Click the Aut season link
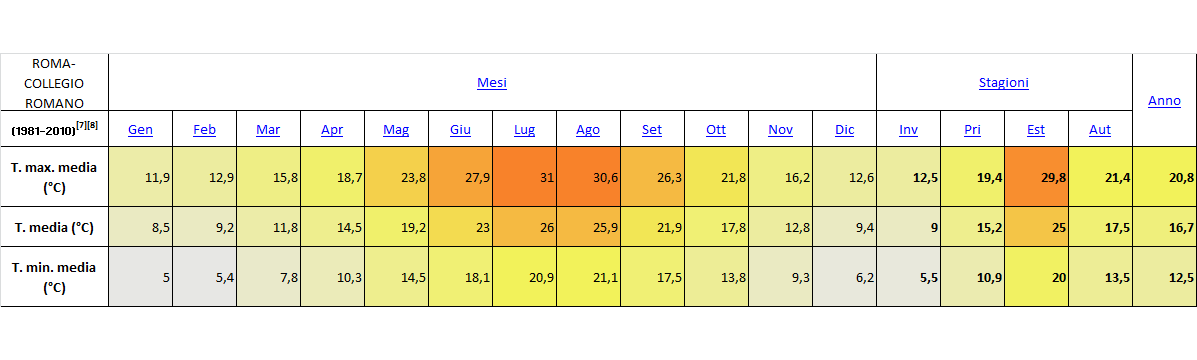The height and width of the screenshot is (360, 1197). point(1100,130)
